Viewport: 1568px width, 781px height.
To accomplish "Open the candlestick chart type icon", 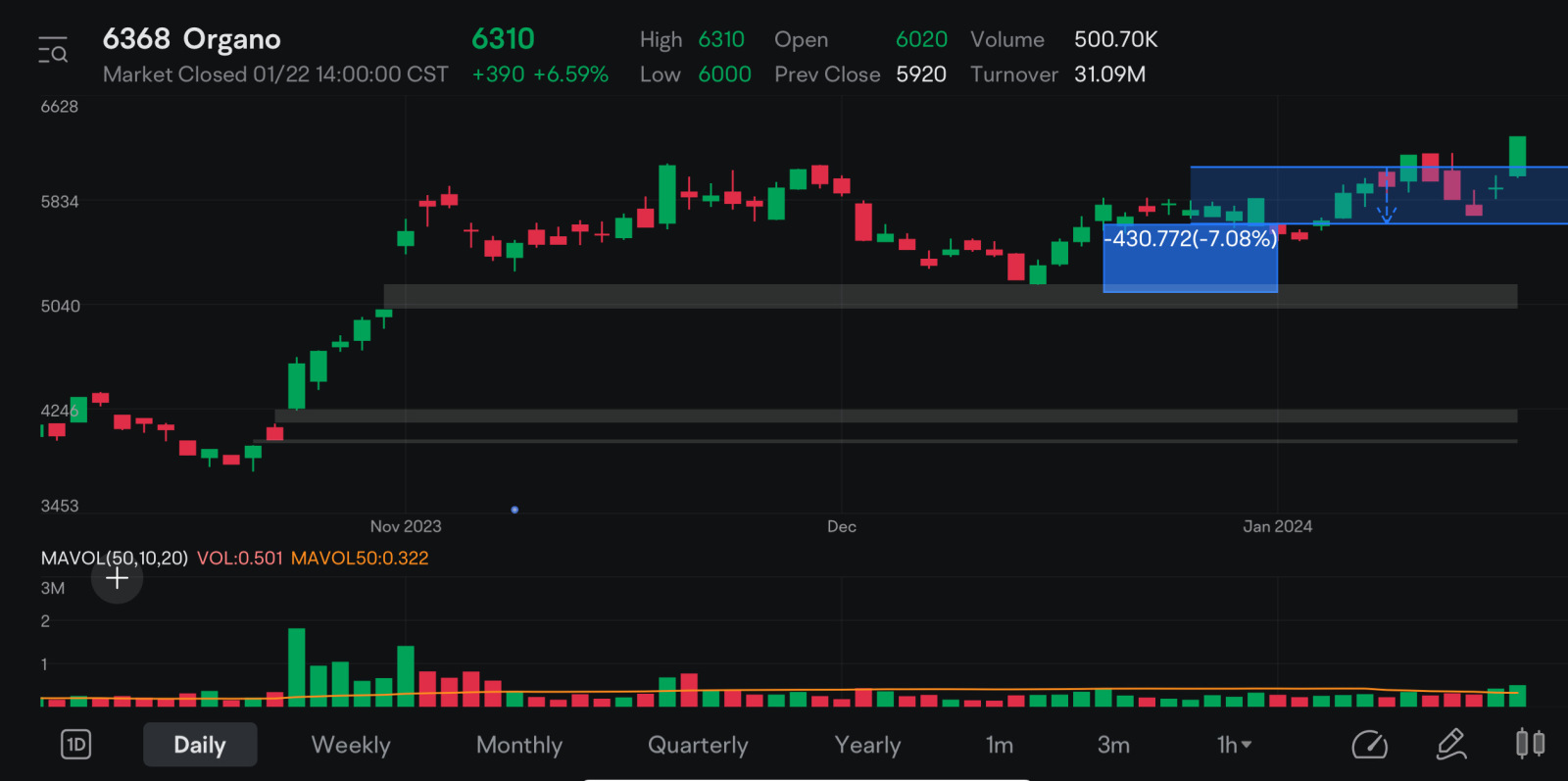I will tap(1530, 744).
